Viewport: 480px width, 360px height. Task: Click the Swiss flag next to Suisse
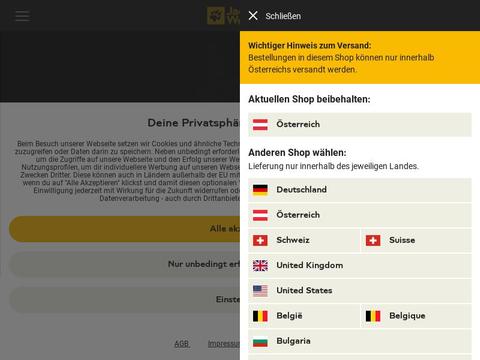click(x=373, y=240)
